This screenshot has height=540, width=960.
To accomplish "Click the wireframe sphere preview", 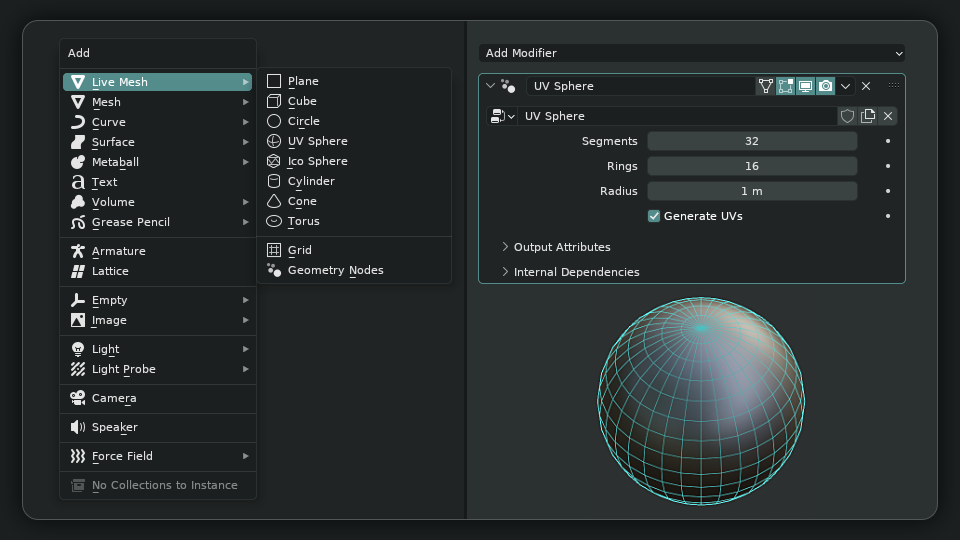I will click(x=701, y=402).
